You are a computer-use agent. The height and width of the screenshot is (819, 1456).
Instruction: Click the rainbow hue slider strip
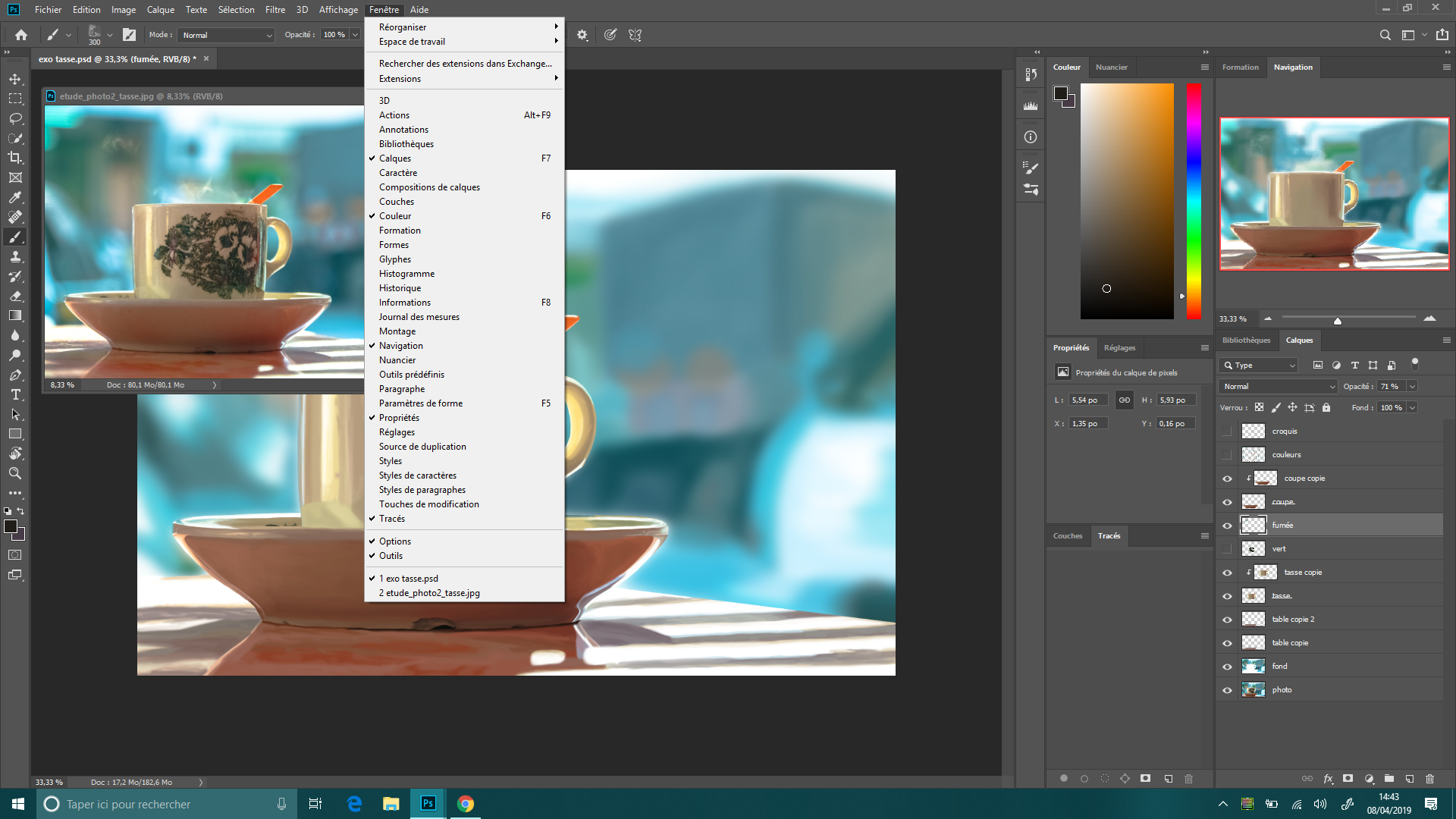tap(1194, 201)
